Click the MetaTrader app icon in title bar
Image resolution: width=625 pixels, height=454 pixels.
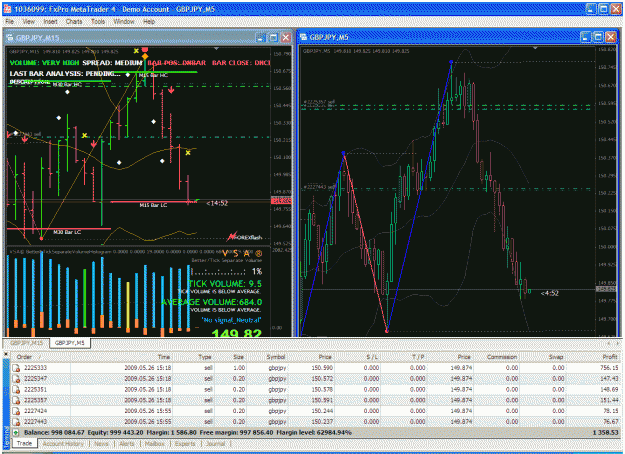[7, 9]
